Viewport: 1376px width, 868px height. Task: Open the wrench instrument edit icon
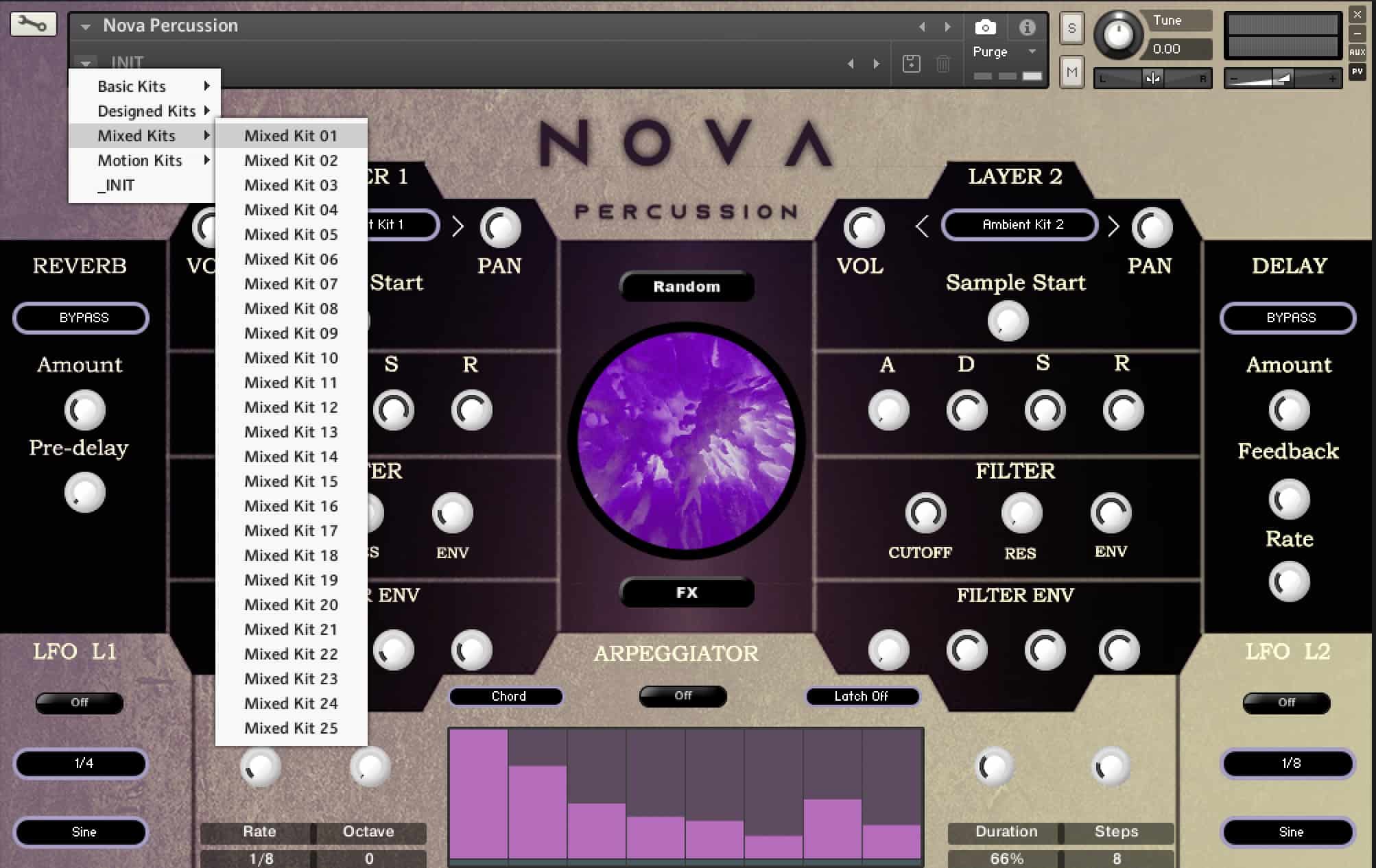click(x=33, y=25)
